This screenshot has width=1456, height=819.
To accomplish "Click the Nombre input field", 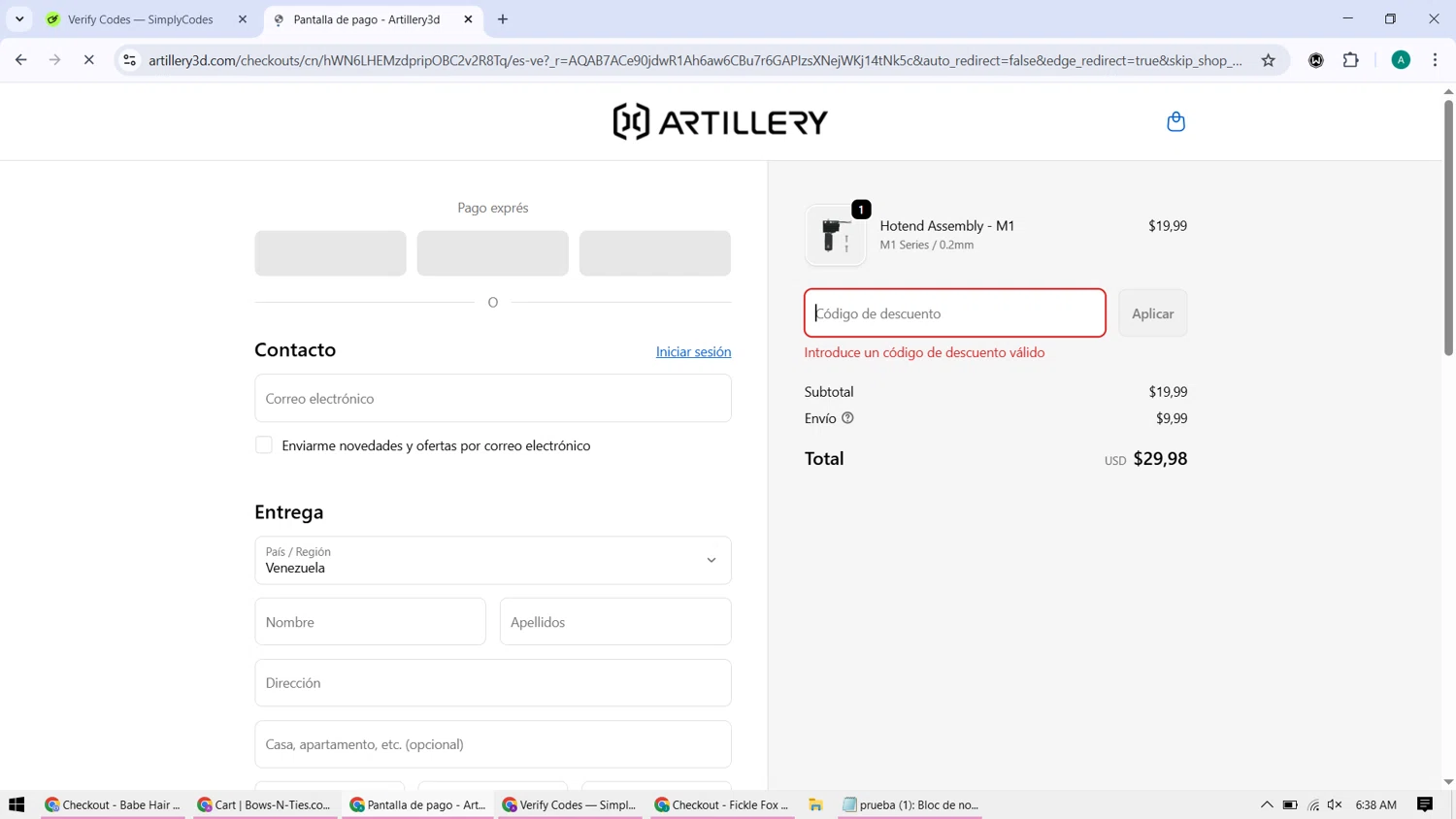I will [370, 622].
